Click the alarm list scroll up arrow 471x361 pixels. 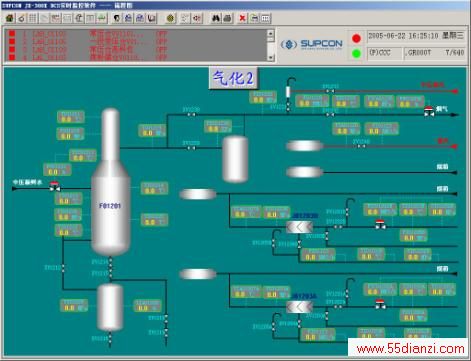[271, 33]
